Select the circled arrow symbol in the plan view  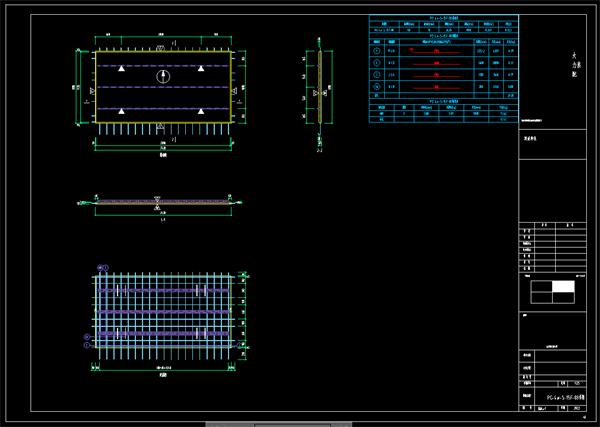163,77
